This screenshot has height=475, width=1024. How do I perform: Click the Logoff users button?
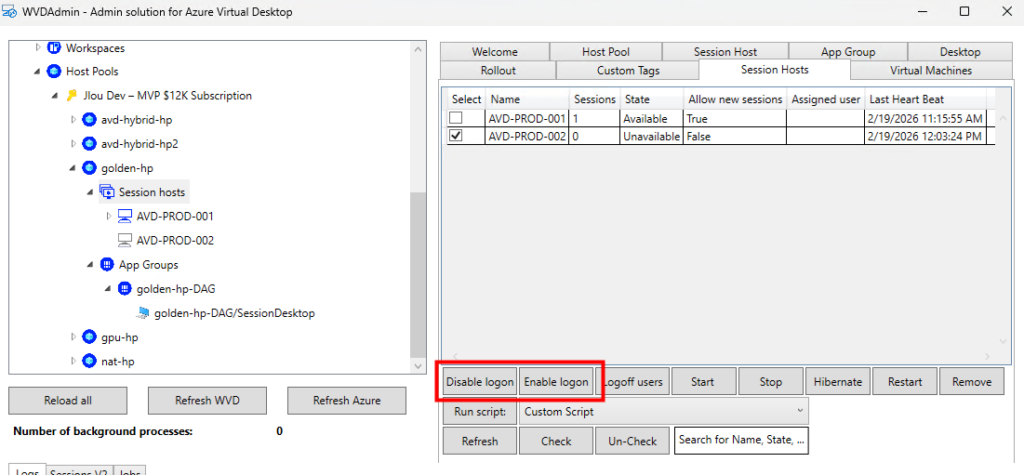(x=633, y=382)
